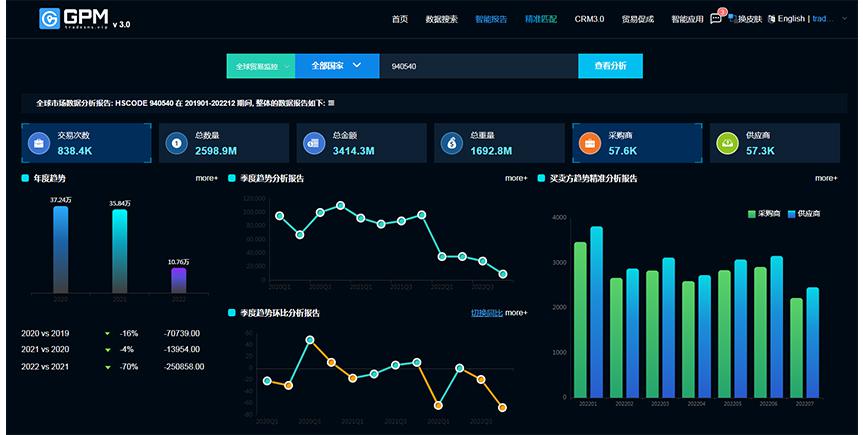Go to the 数据搜索 menu
863x435 pixels.
click(441, 18)
